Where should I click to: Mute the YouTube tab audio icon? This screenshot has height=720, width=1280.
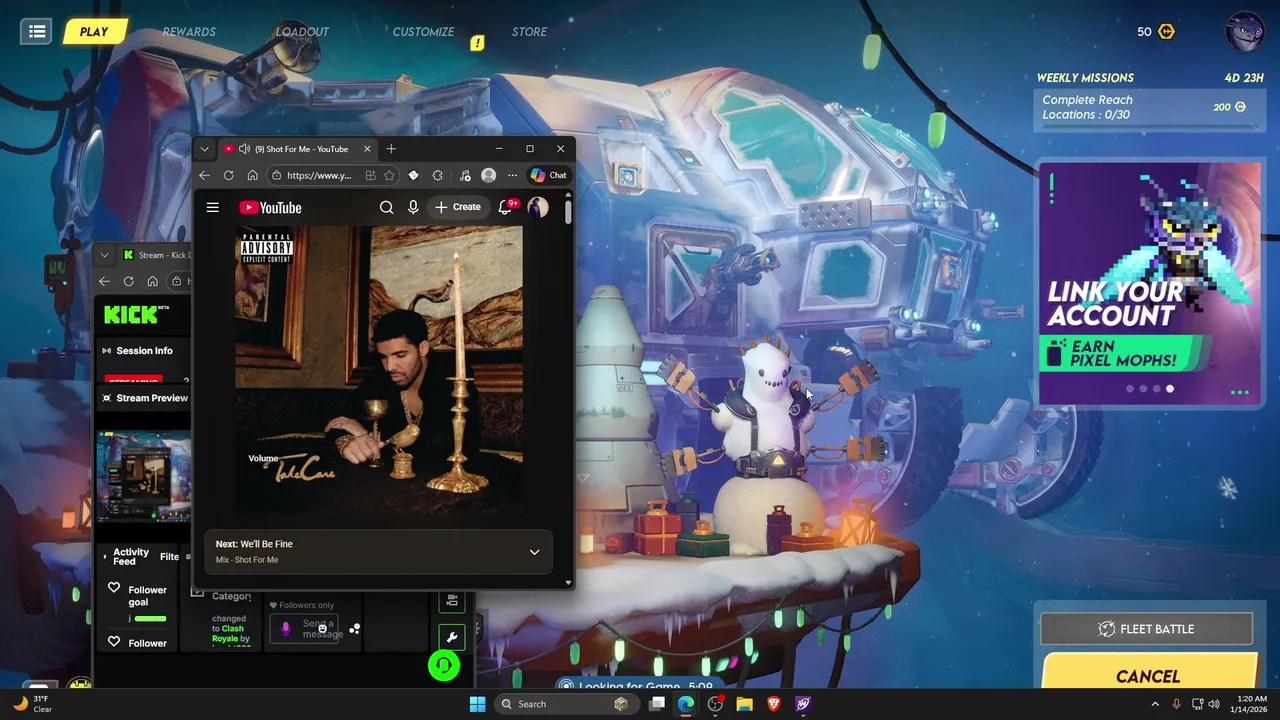coord(244,149)
